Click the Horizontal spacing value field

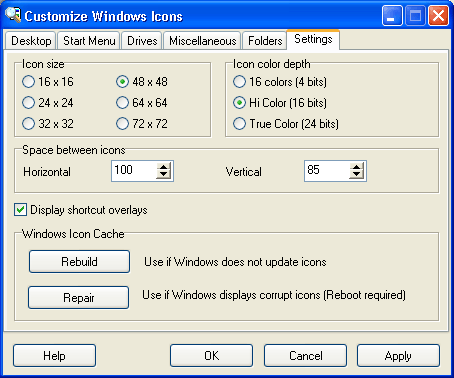point(134,171)
